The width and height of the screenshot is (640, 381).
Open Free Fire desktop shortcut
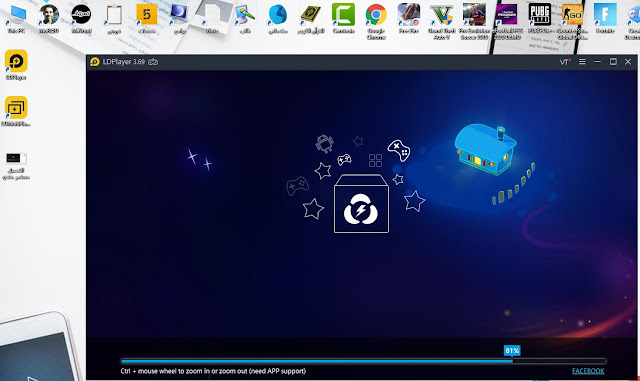coord(409,18)
